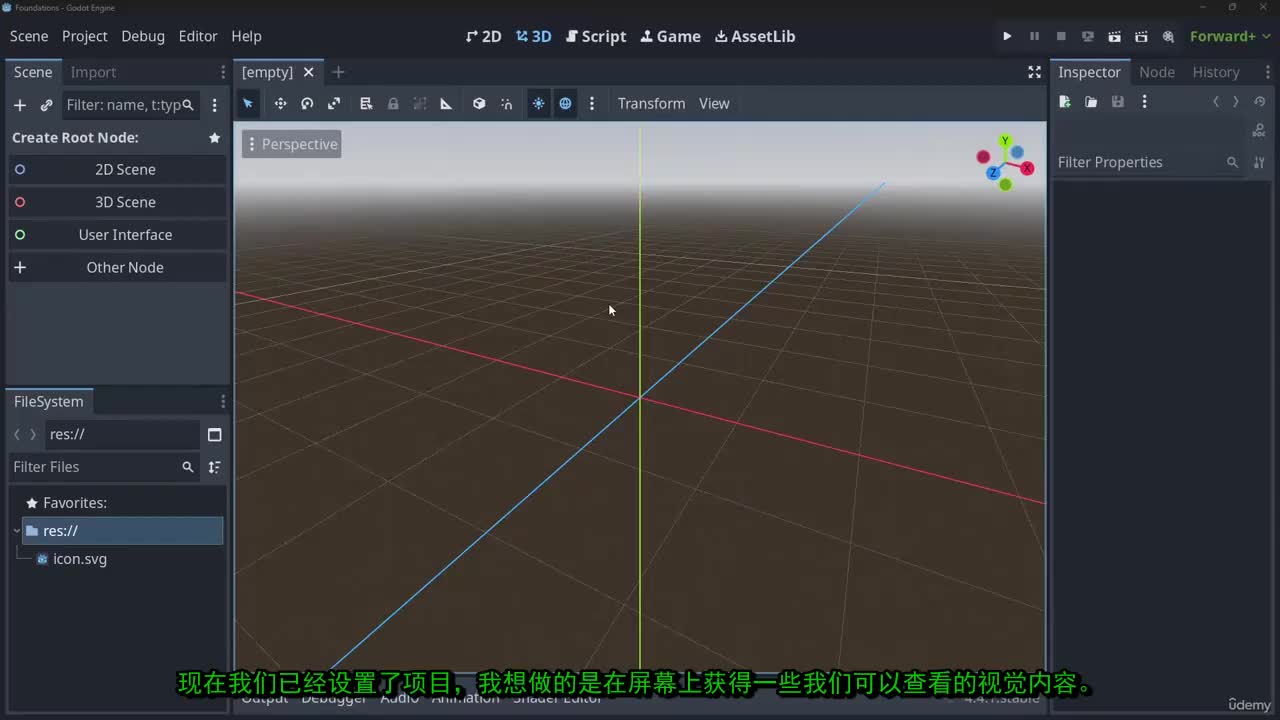
Task: Switch to the Import dock tab
Action: click(93, 72)
